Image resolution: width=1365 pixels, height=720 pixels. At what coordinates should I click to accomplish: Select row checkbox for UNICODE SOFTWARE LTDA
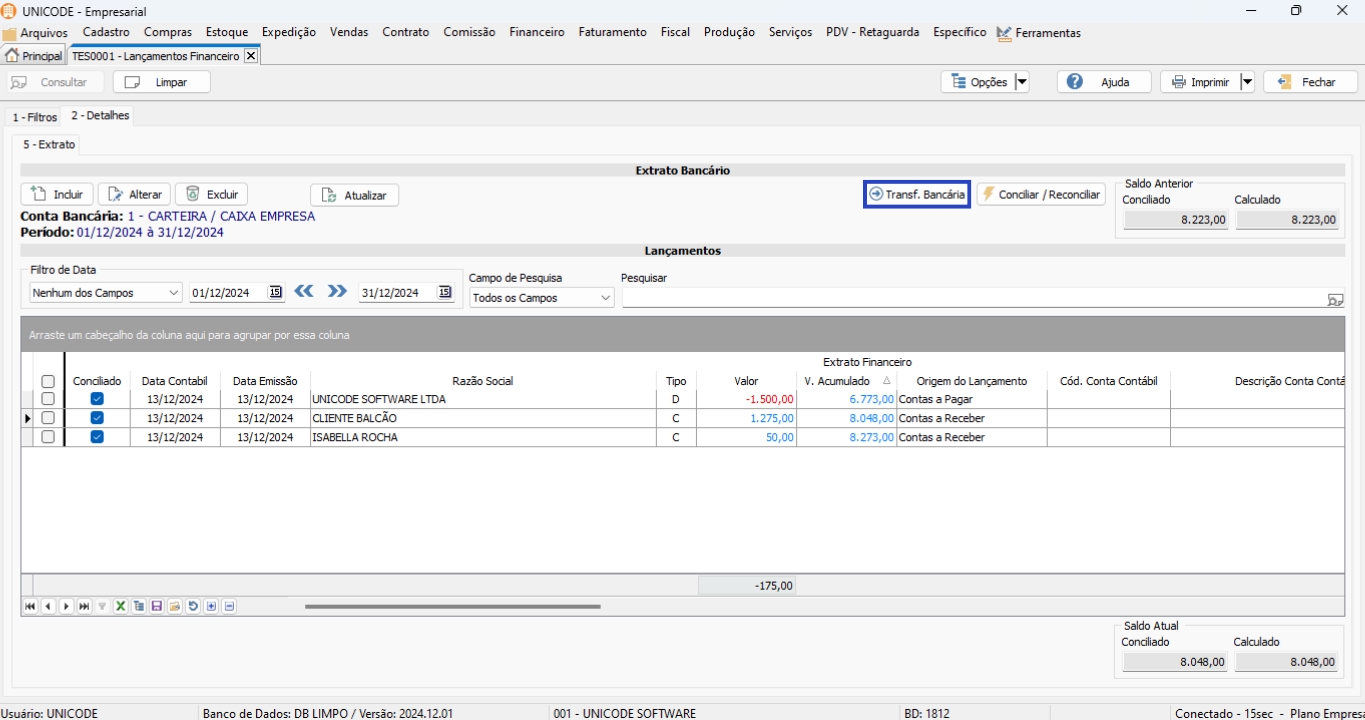tap(48, 399)
